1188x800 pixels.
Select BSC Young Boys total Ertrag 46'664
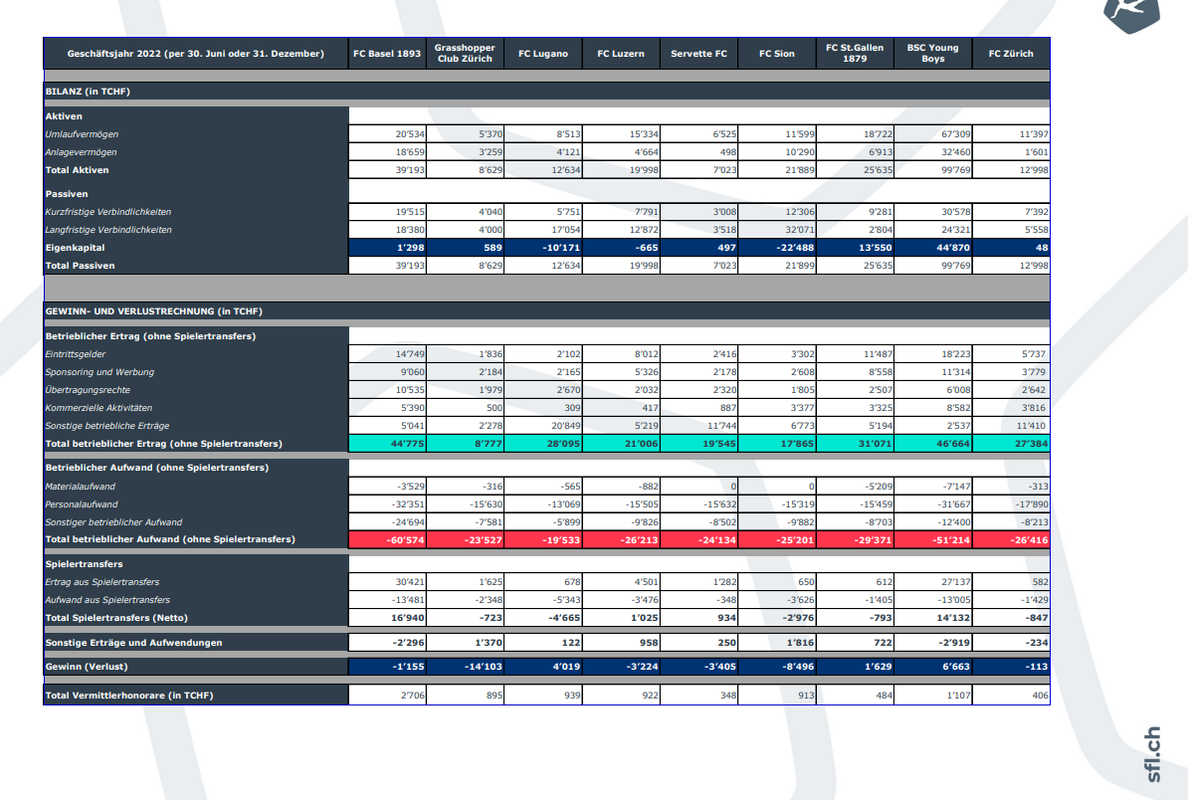tap(933, 444)
